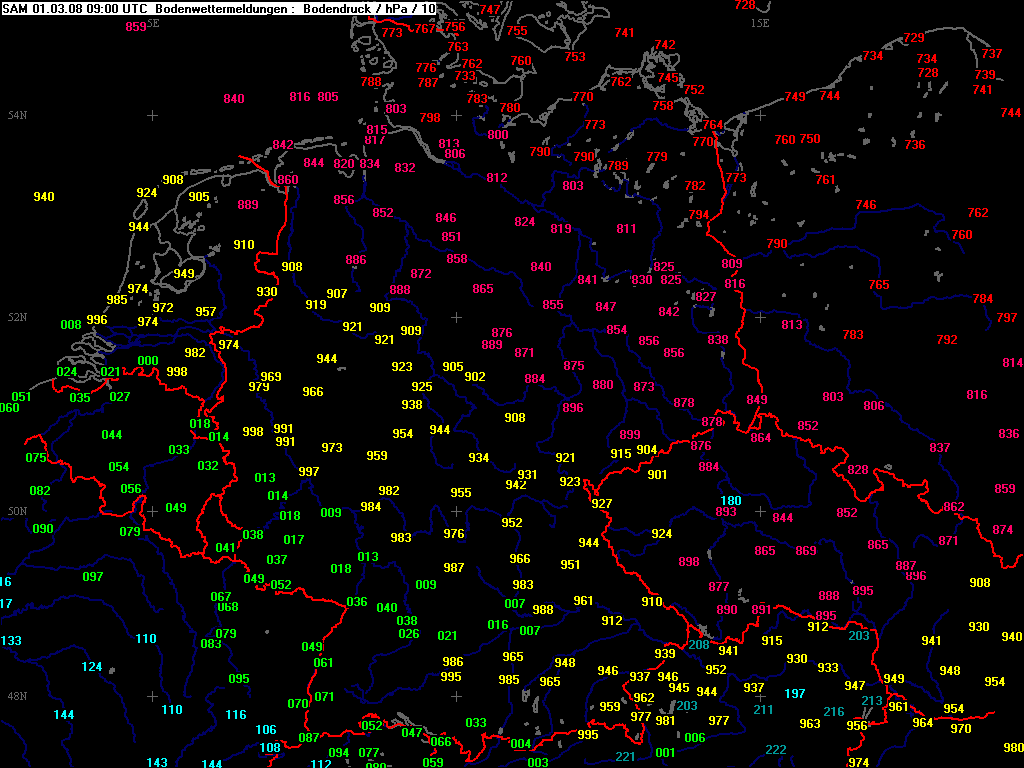Select the teal reading 221
This screenshot has width=1024, height=768.
(625, 756)
